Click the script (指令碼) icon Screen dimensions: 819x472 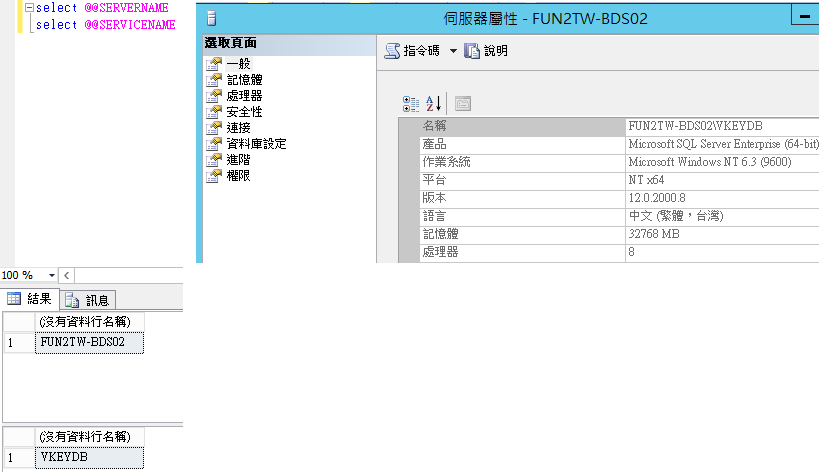point(392,51)
